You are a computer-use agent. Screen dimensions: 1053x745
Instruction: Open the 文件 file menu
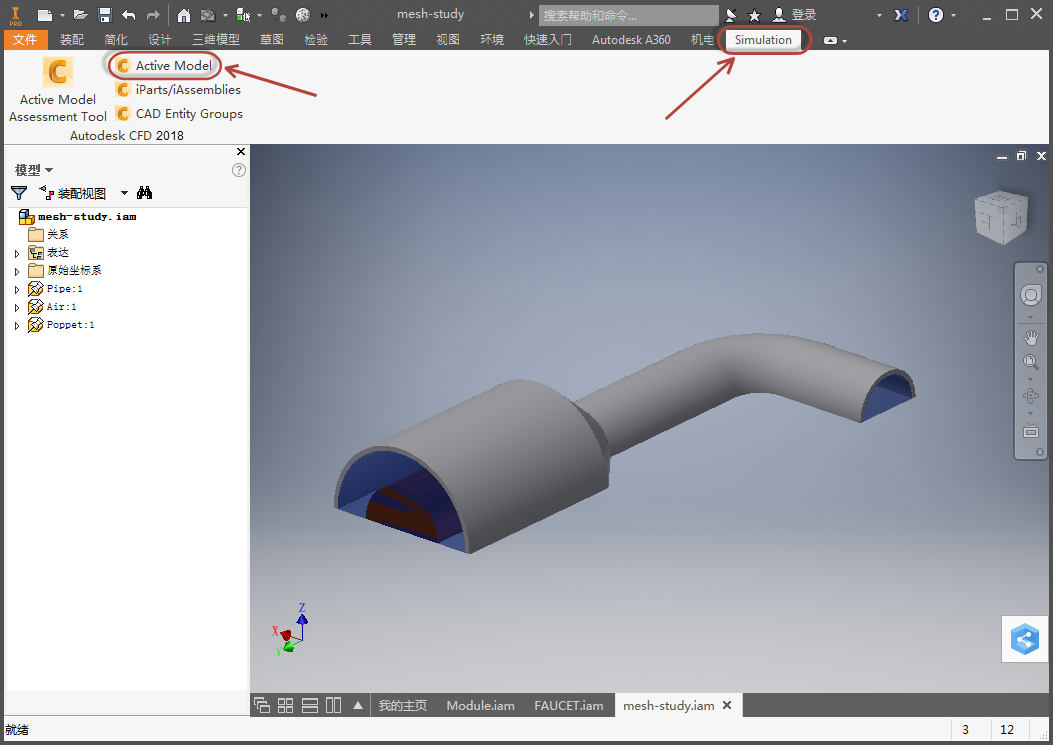(26, 40)
